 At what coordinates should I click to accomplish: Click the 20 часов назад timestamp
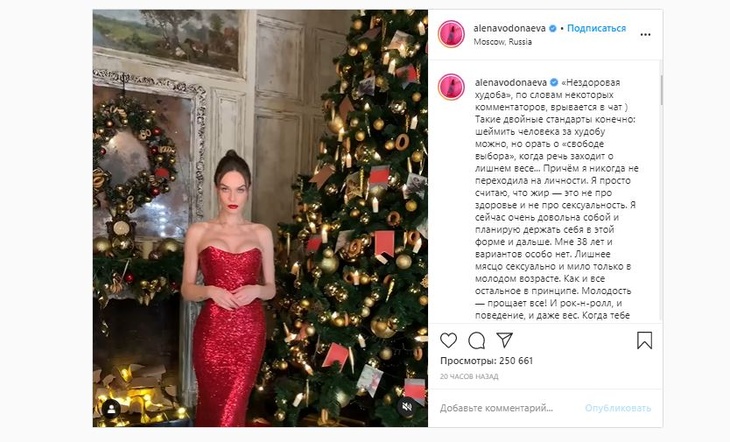[x=469, y=376]
